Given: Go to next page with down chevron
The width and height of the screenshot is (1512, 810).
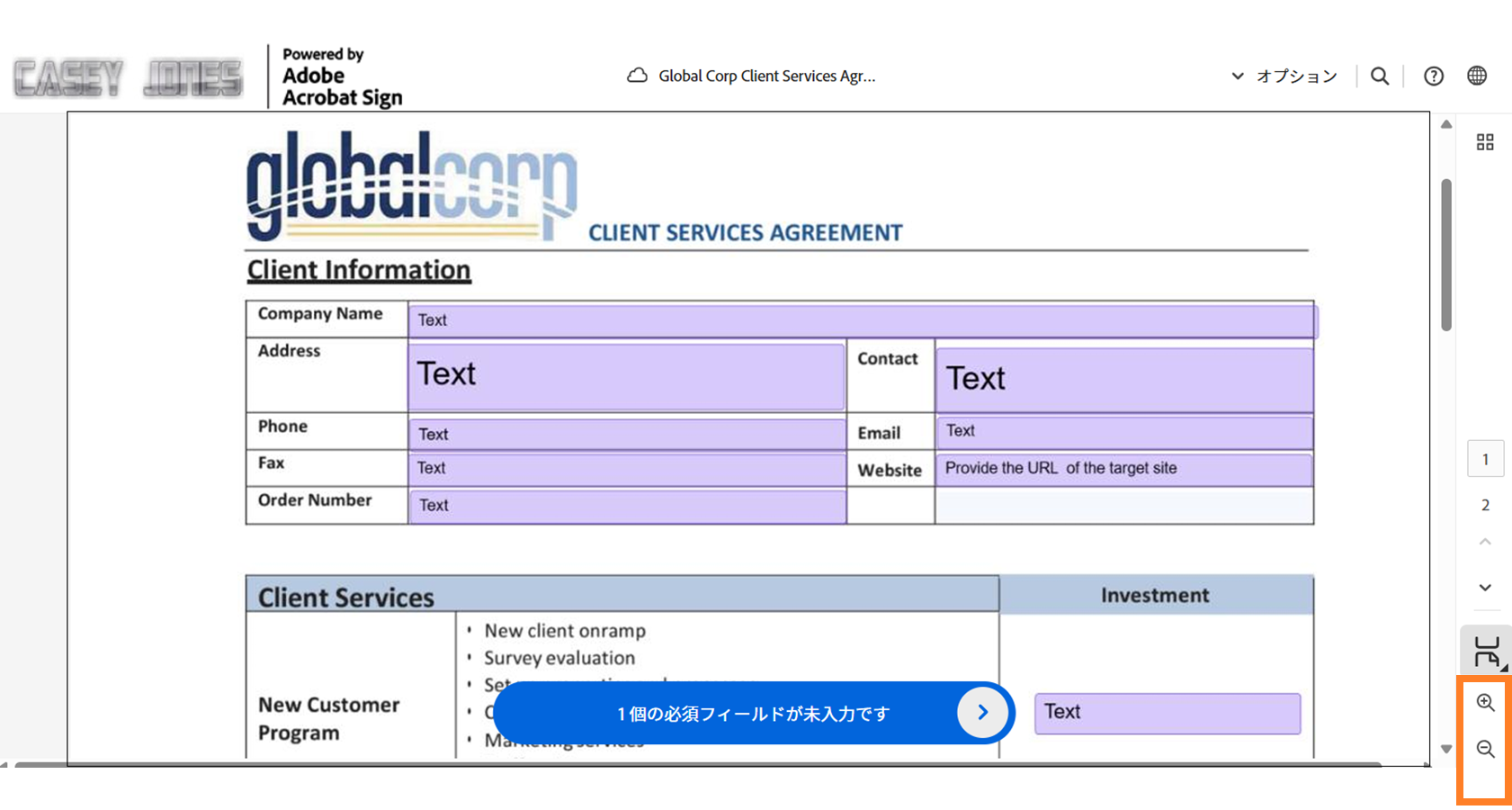Looking at the screenshot, I should coord(1485,588).
